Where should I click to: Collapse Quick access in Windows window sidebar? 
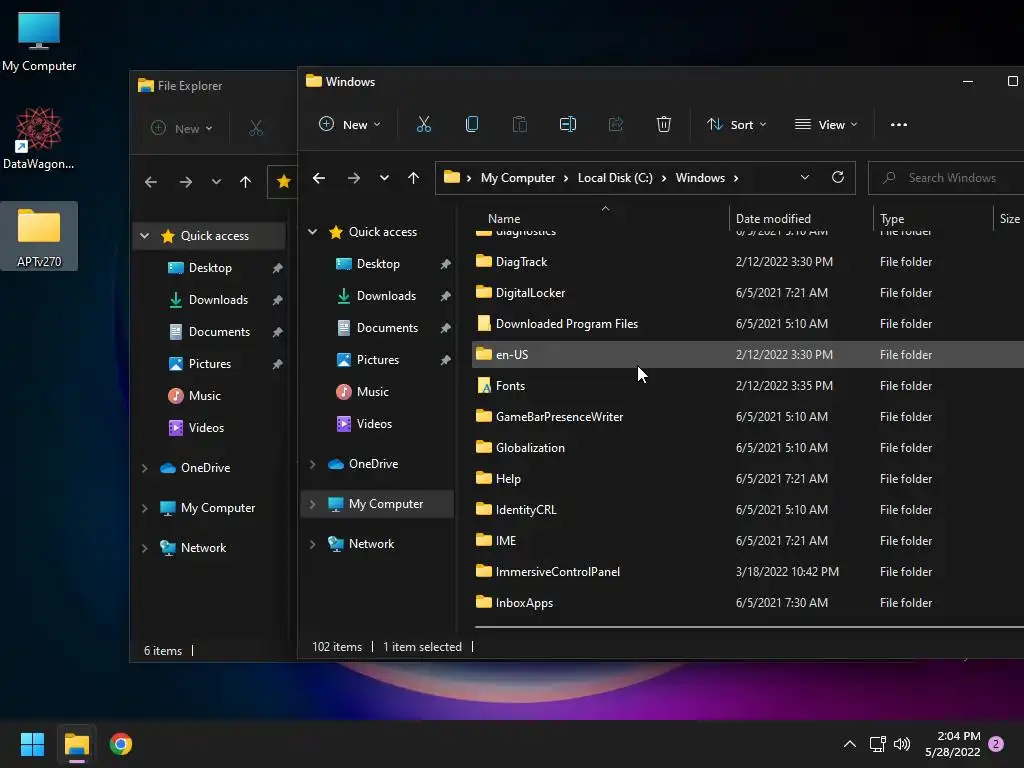point(313,232)
